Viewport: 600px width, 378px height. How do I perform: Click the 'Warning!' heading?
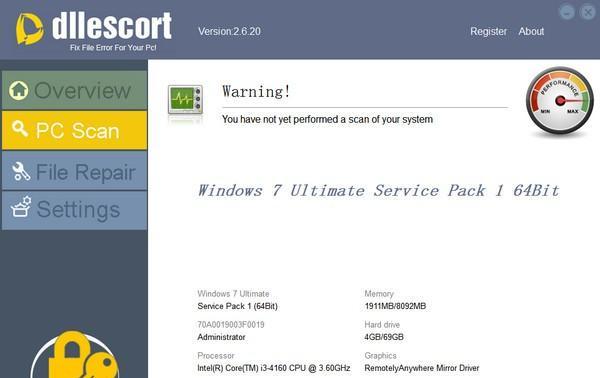coord(256,91)
